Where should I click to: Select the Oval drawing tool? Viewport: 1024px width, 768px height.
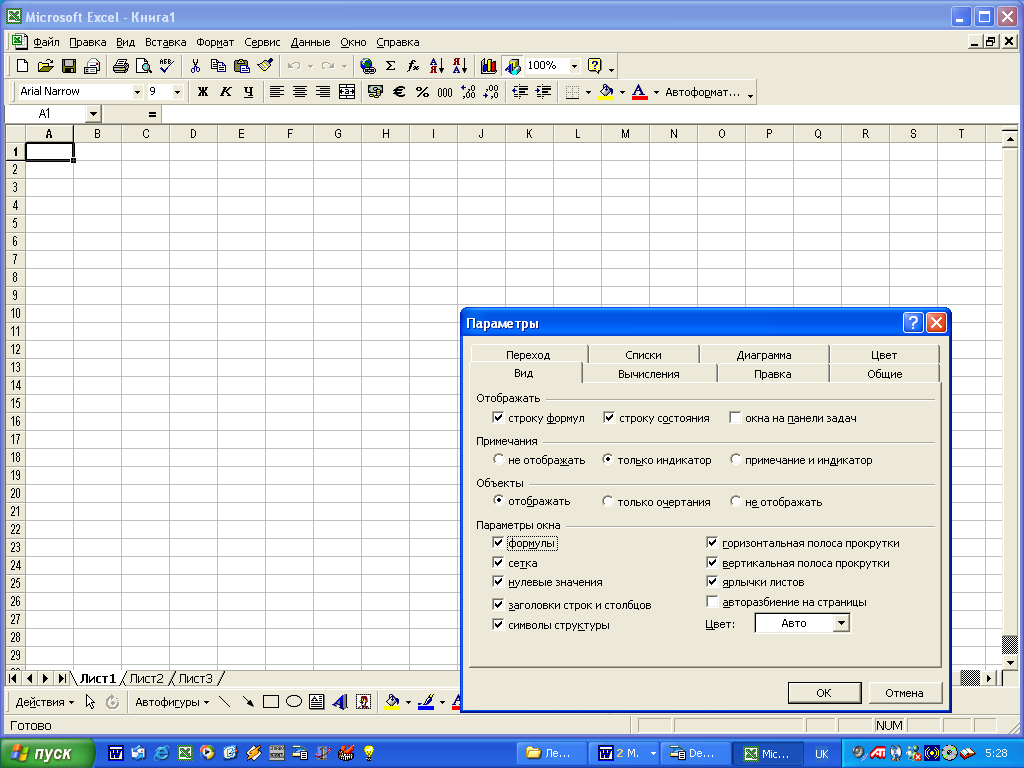click(x=294, y=702)
